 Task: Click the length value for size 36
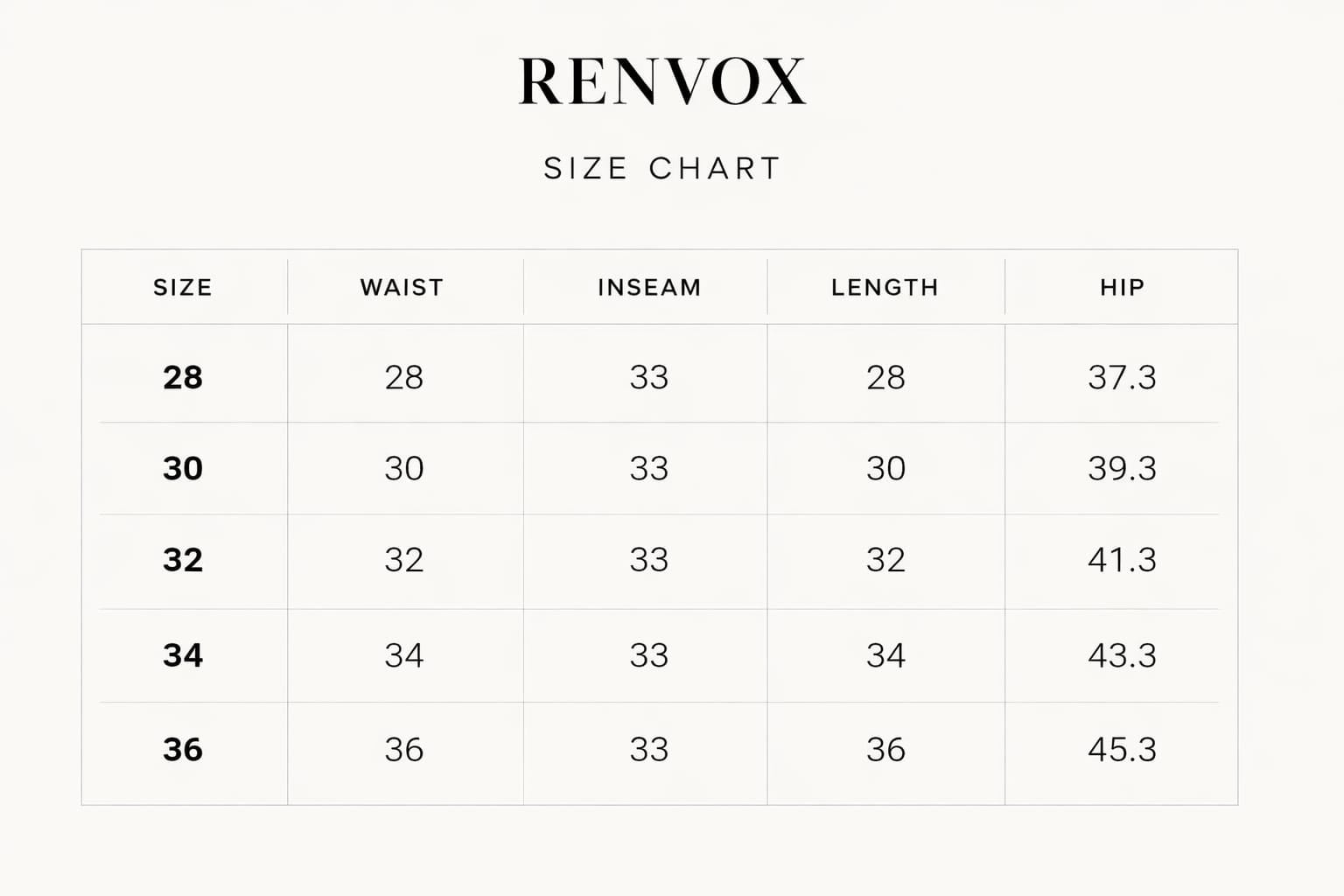click(x=885, y=750)
